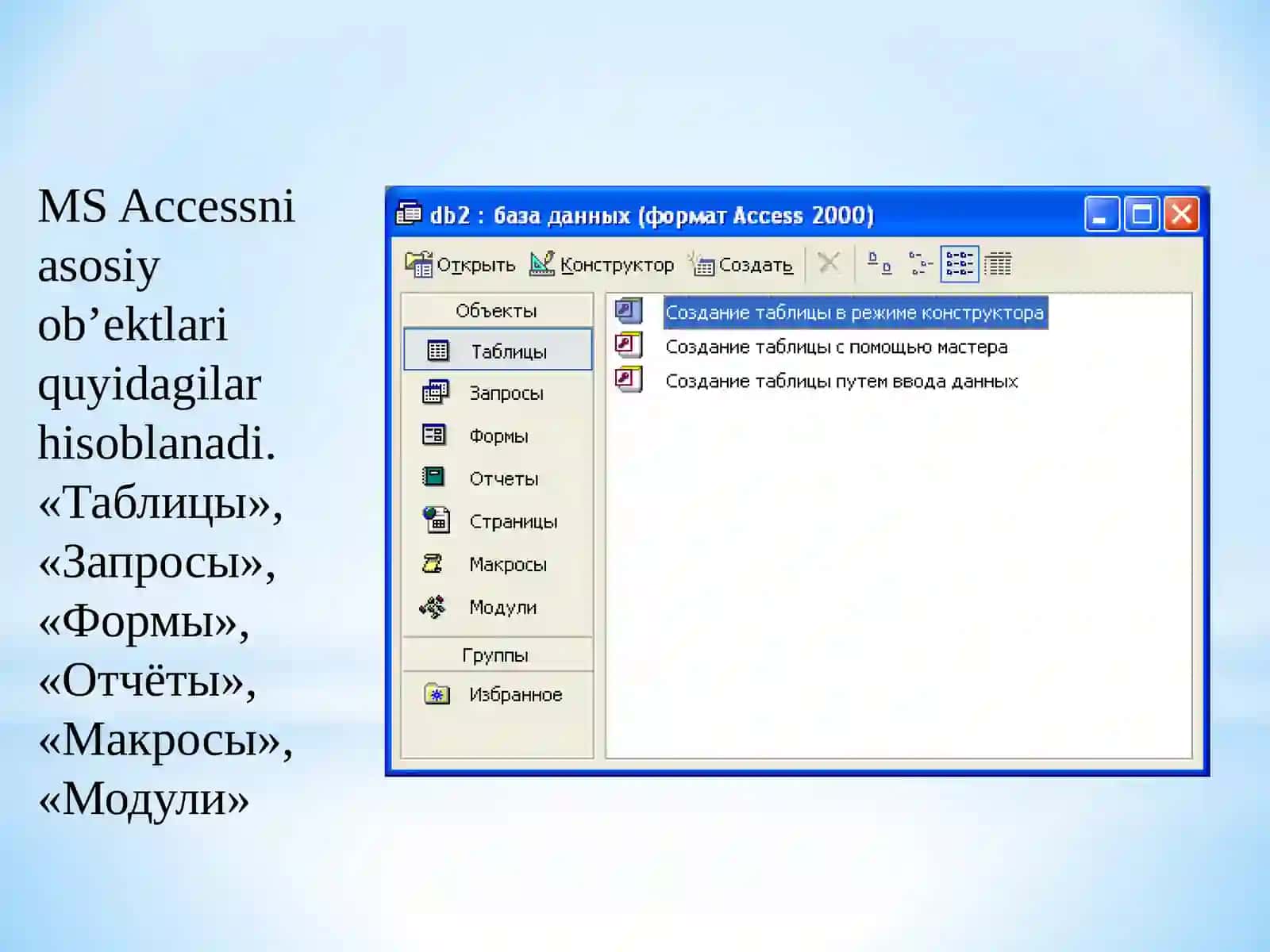Click icon beside 'Создание таблицы в режиме конструктора'
1270x952 pixels.
tap(629, 310)
